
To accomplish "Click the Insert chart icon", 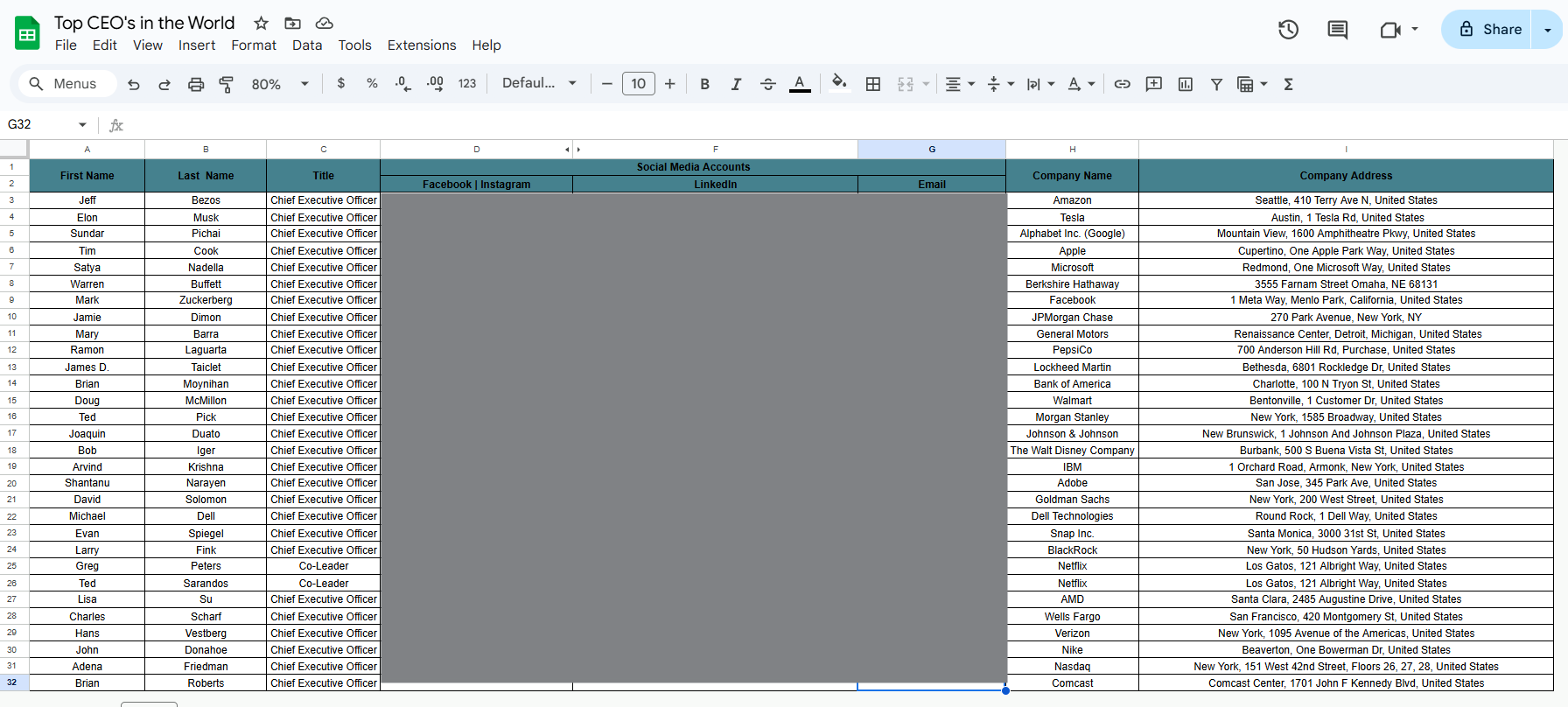I will click(x=1186, y=84).
